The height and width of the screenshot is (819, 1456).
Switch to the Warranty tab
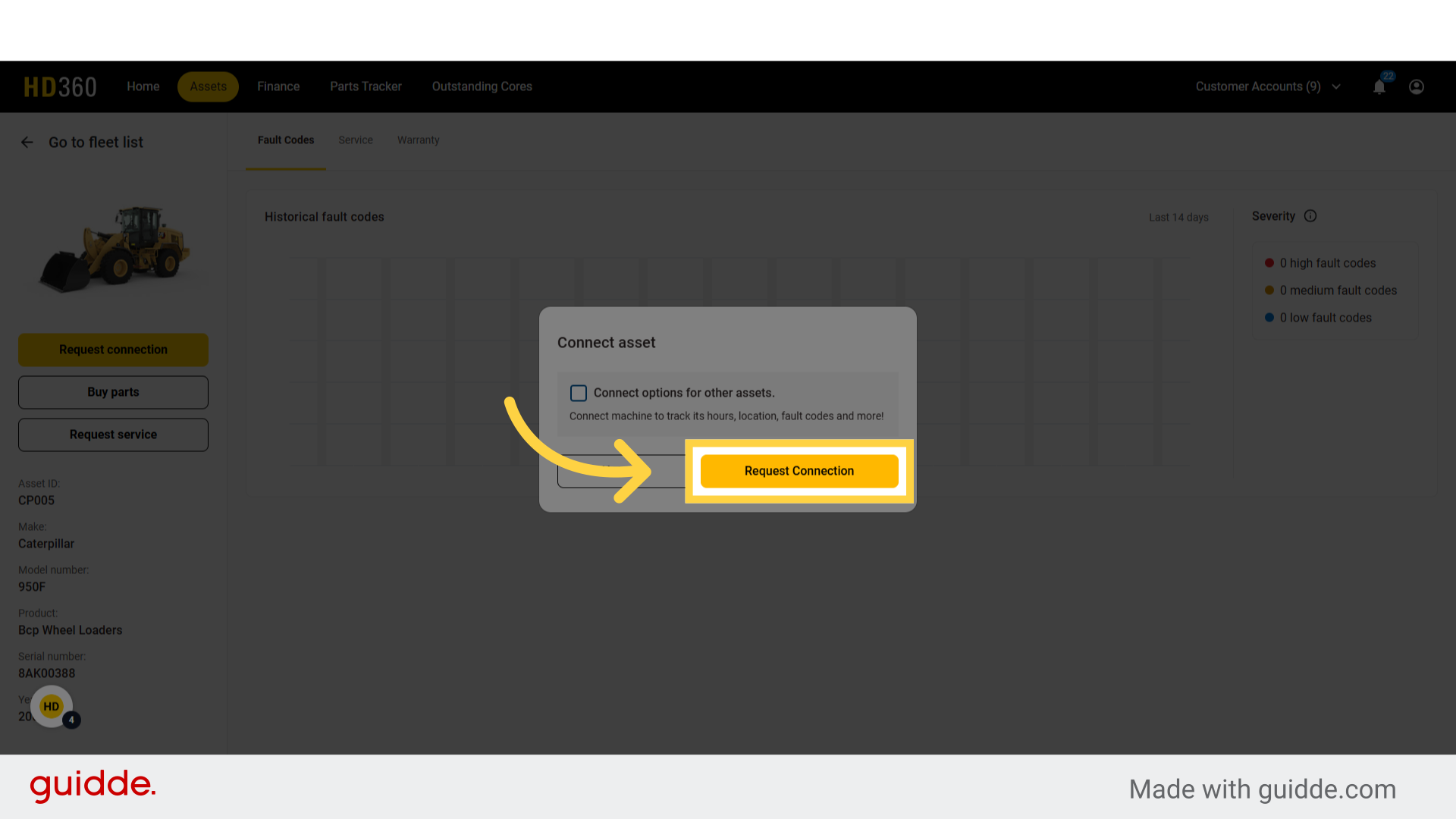418,140
